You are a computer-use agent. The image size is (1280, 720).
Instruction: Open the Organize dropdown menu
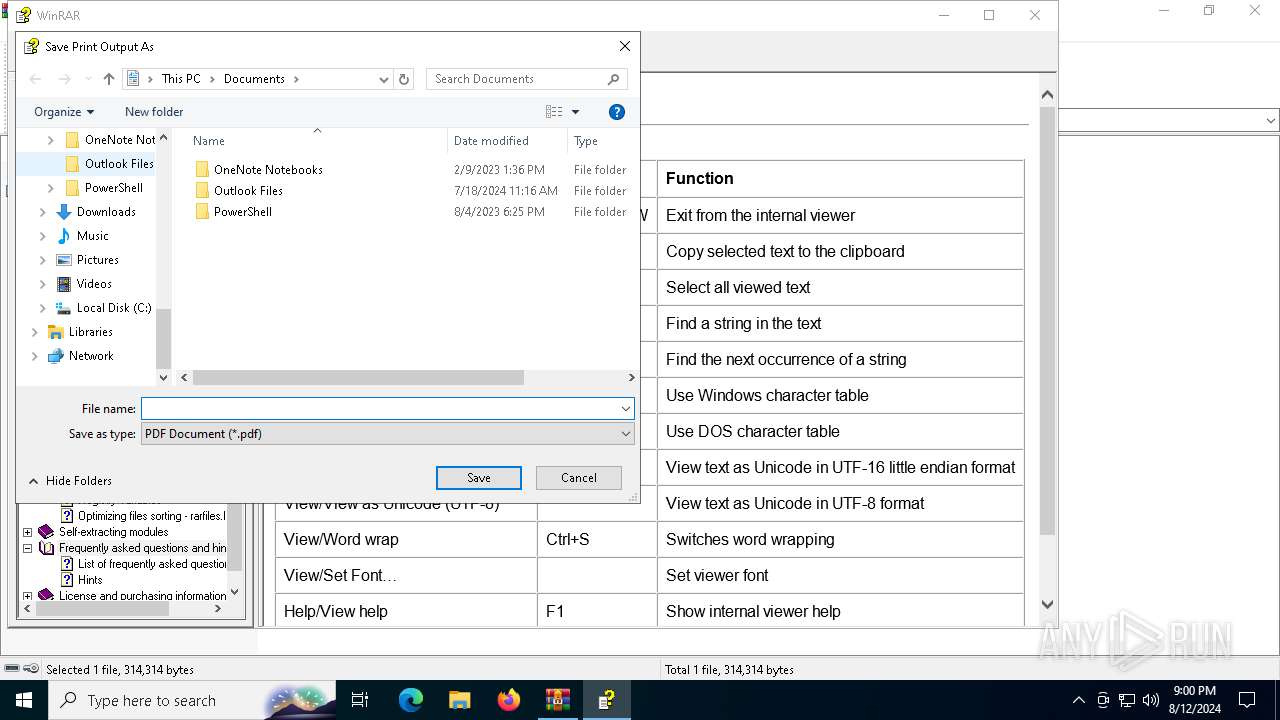pyautogui.click(x=64, y=112)
